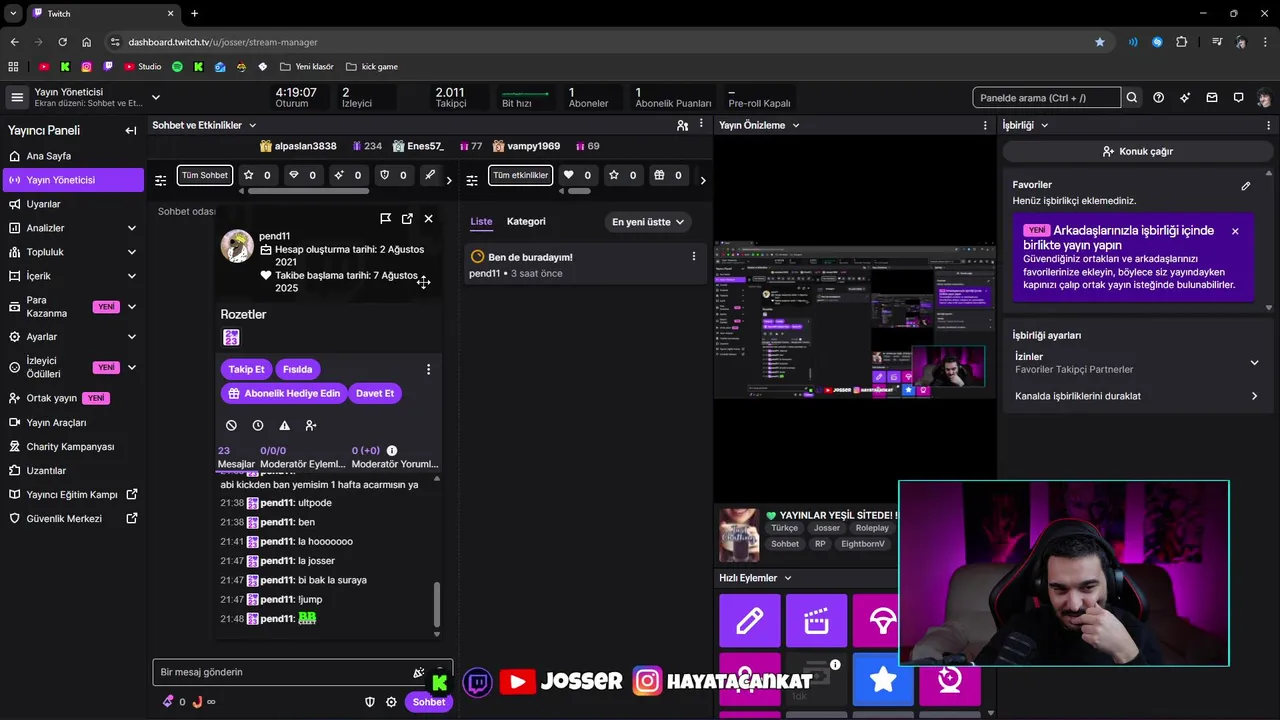Switch to the Kategori tab
1280x720 pixels.
[x=526, y=221]
